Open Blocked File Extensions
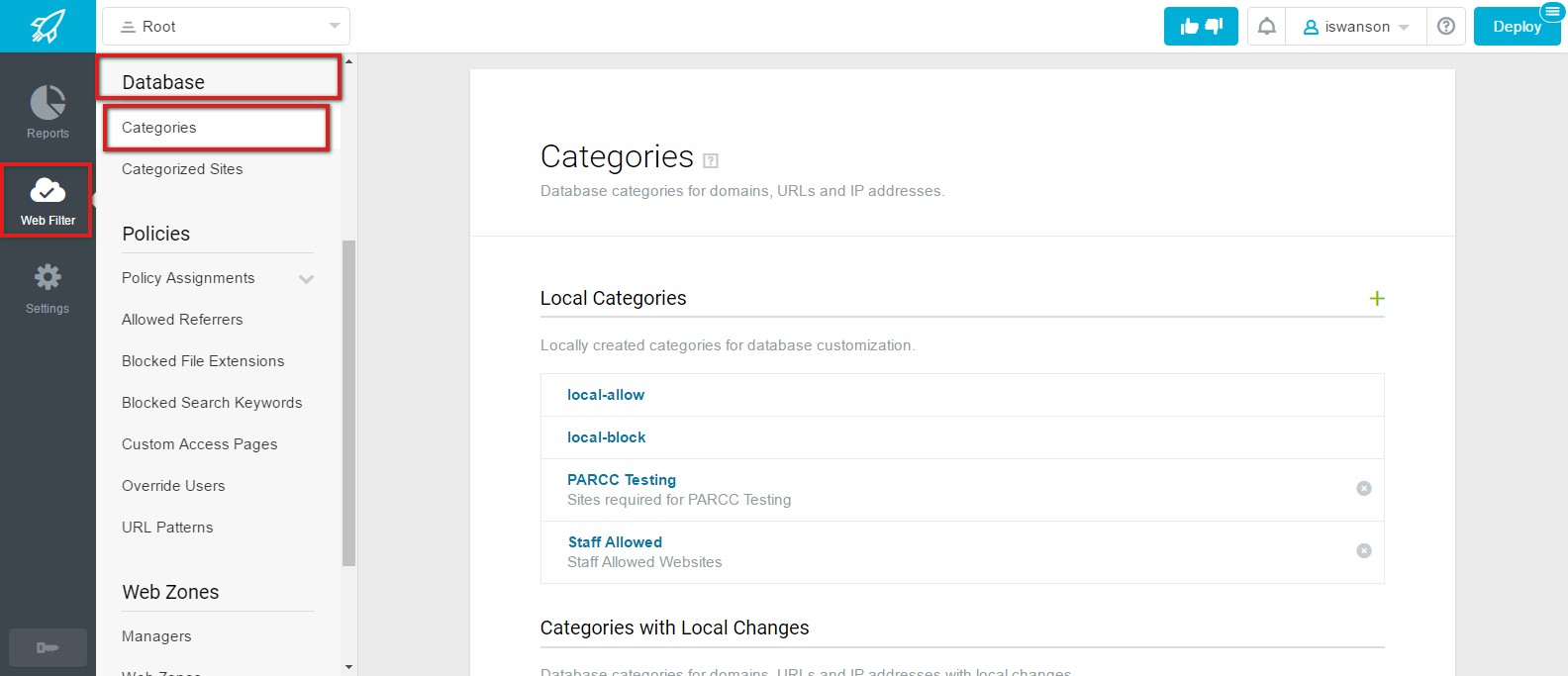 click(x=203, y=361)
